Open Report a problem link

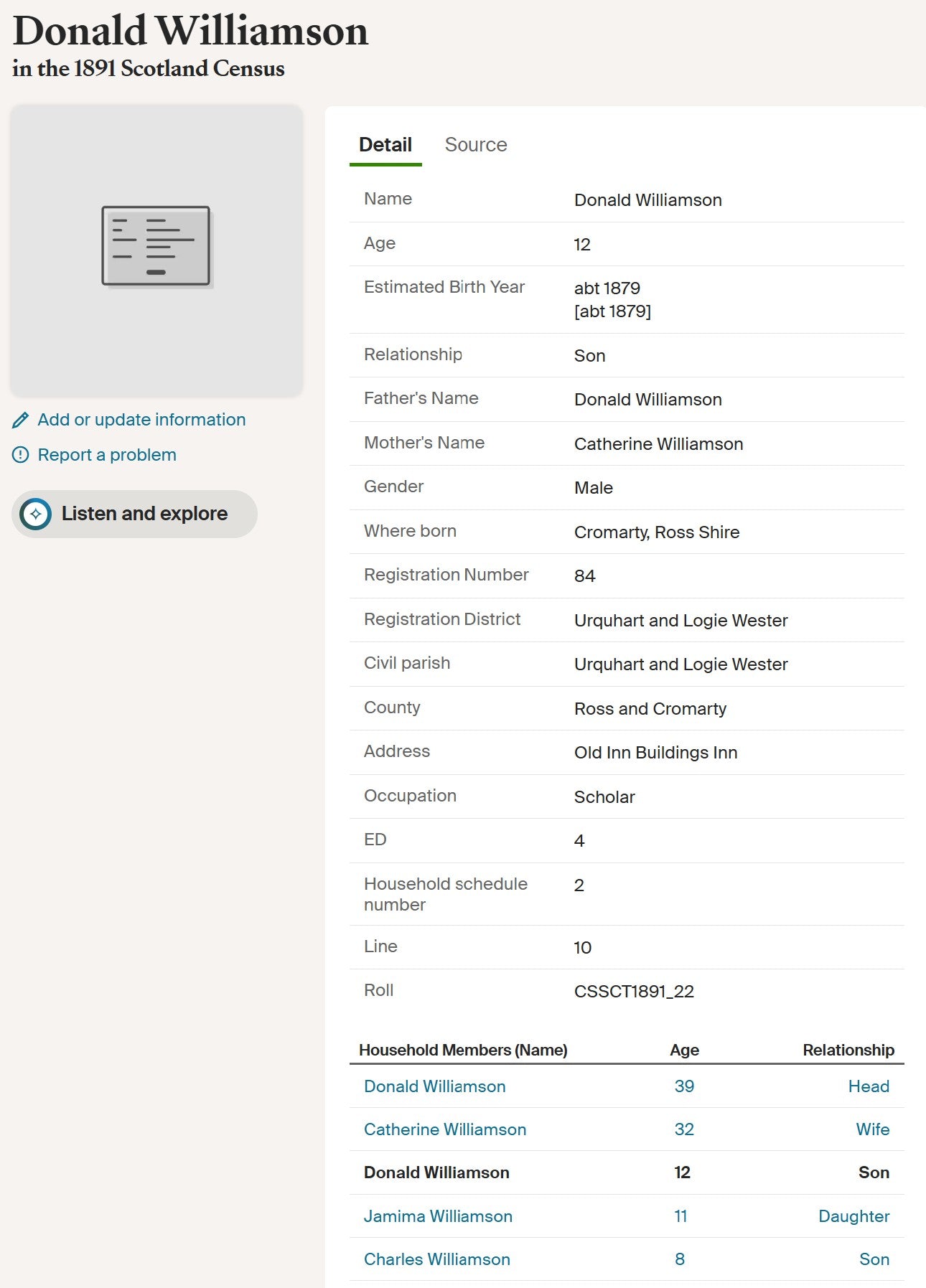107,455
